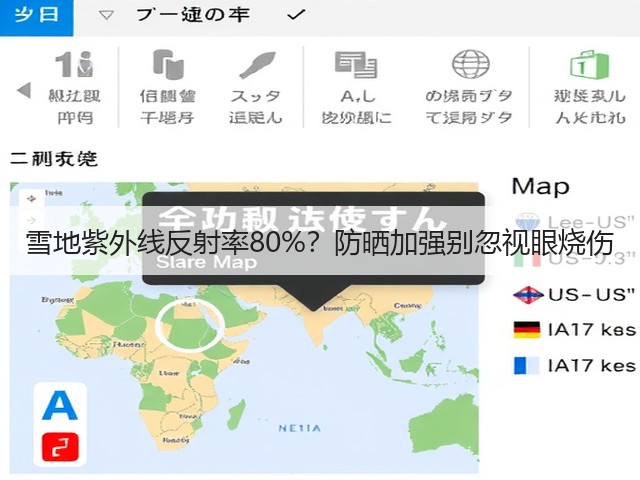This screenshot has height=480, width=640.
Task: Click the blue-white swatch beside IA17 kes
Action: click(x=527, y=365)
